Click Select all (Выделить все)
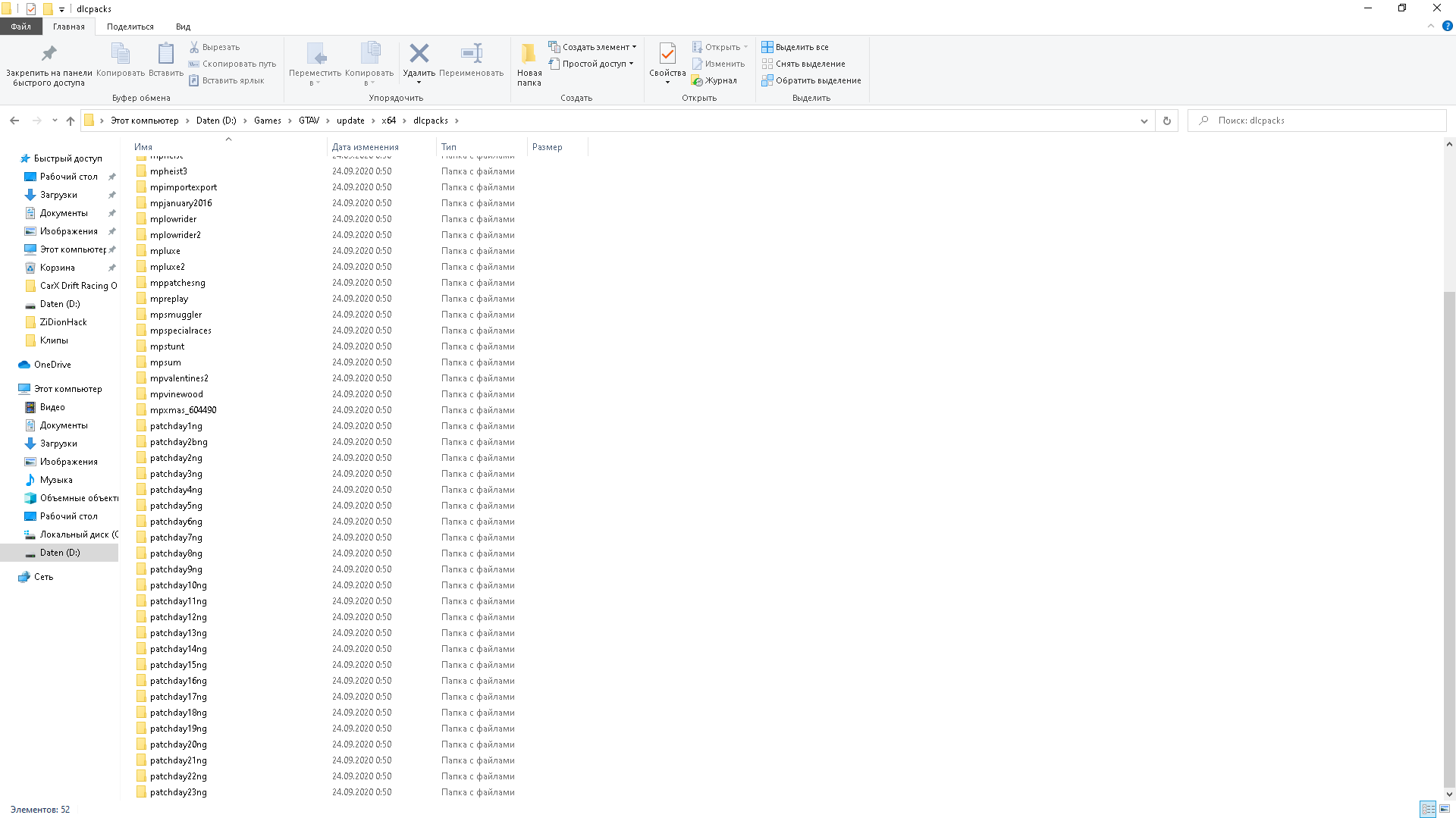Screen dimensions: 1456x818 point(802,47)
